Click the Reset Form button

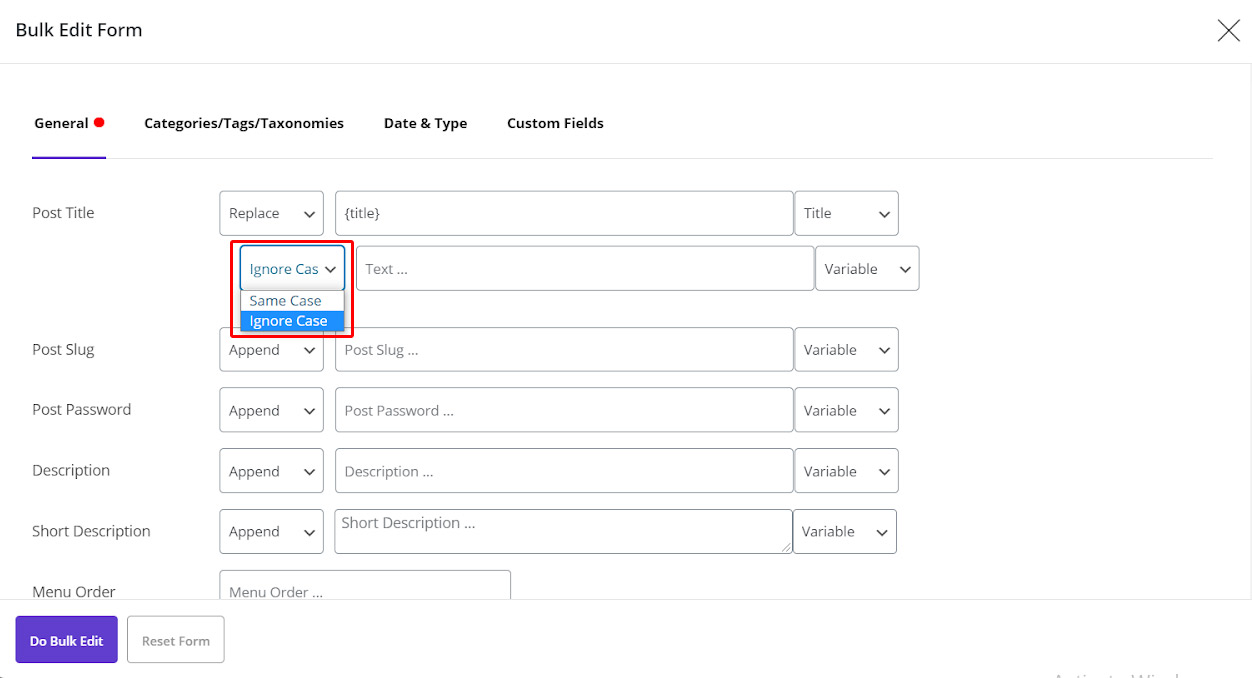[176, 640]
